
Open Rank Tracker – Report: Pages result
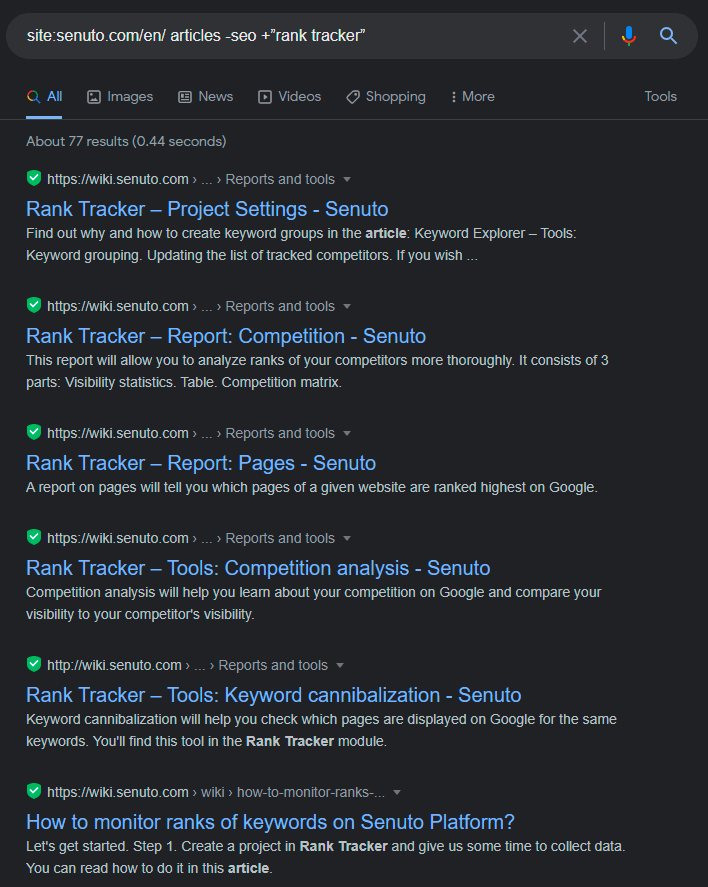201,463
